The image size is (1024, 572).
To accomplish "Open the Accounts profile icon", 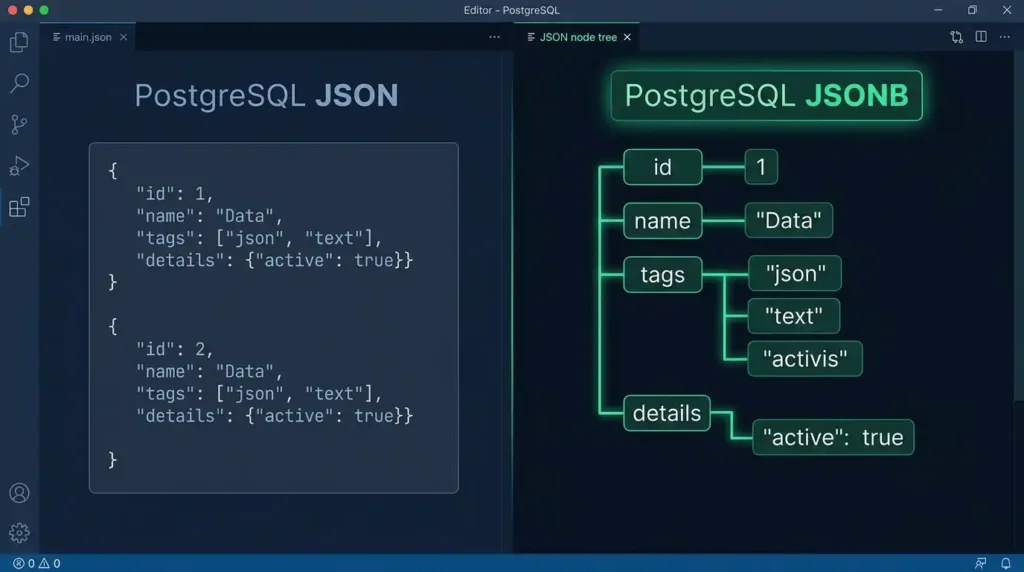I will click(x=19, y=493).
